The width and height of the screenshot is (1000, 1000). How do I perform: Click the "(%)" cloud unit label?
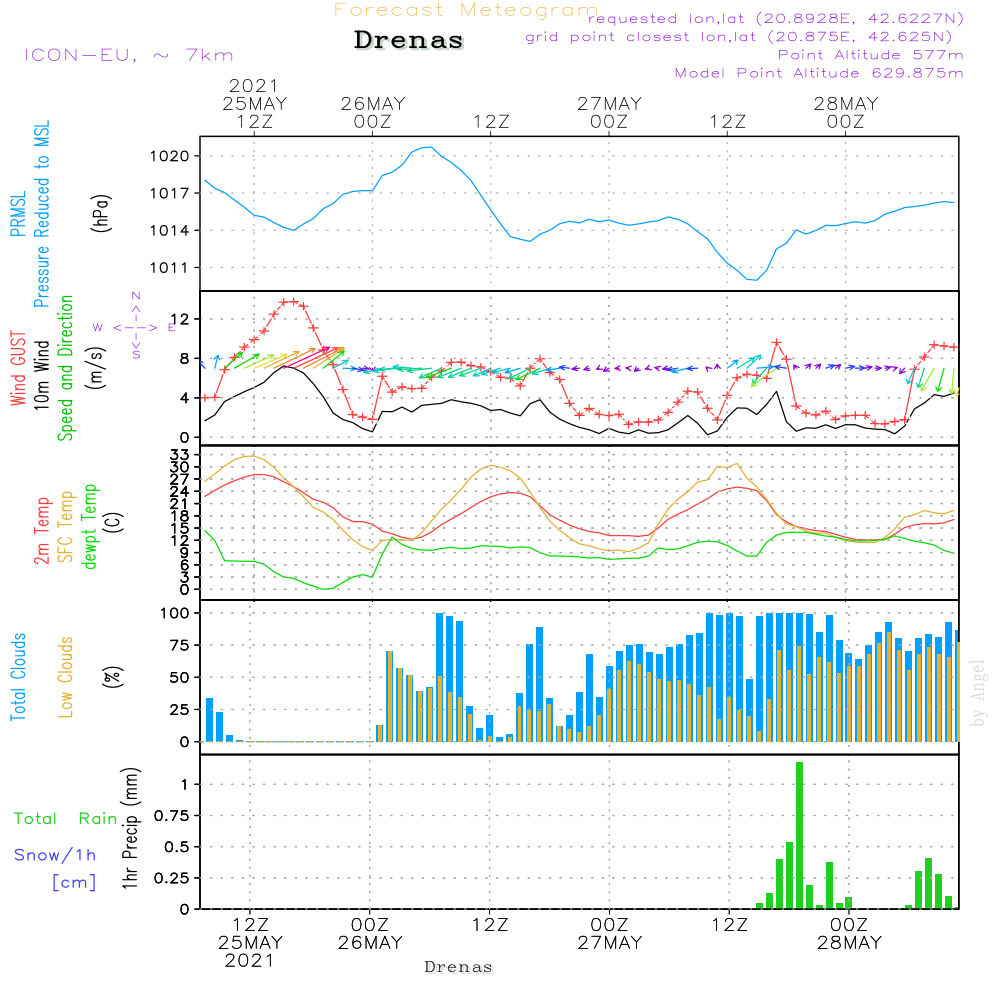click(x=113, y=677)
